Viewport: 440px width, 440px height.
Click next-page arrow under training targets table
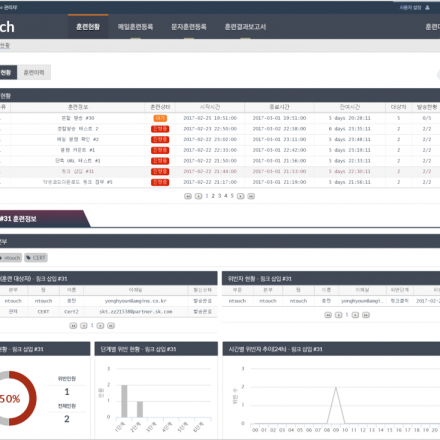pyautogui.click(x=100, y=326)
